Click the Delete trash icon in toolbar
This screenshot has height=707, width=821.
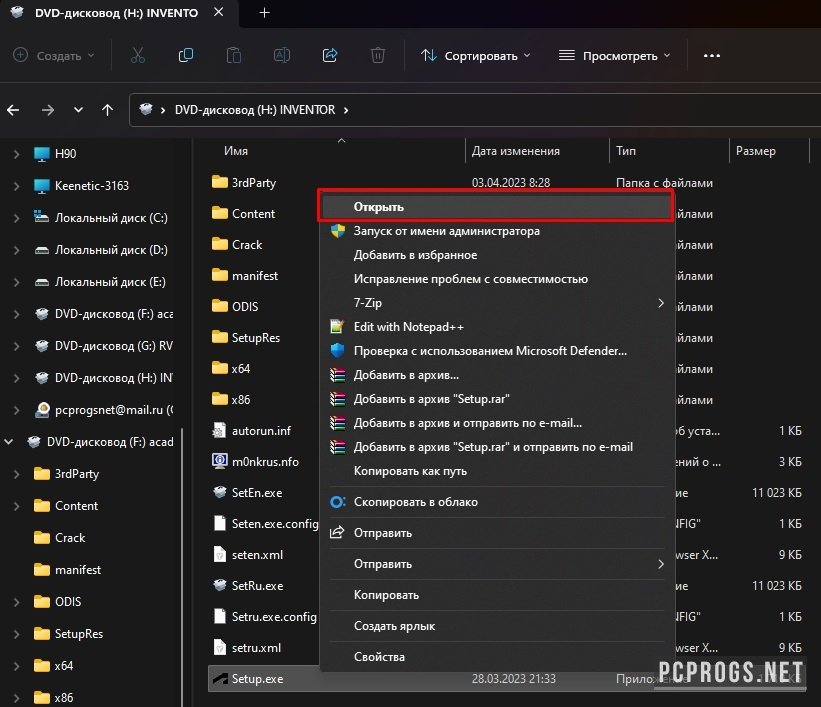point(378,56)
